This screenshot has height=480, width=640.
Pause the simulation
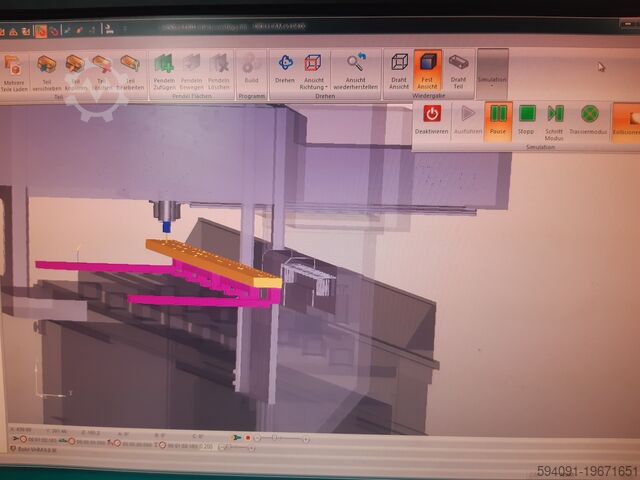click(x=498, y=120)
